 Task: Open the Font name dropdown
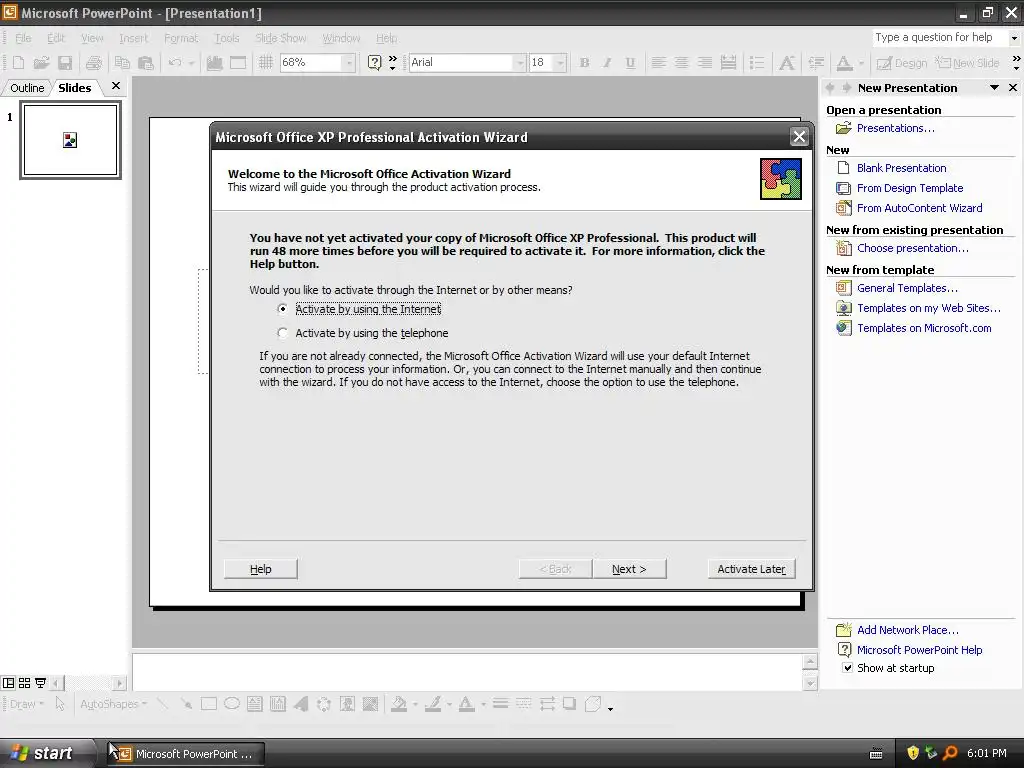[x=520, y=63]
